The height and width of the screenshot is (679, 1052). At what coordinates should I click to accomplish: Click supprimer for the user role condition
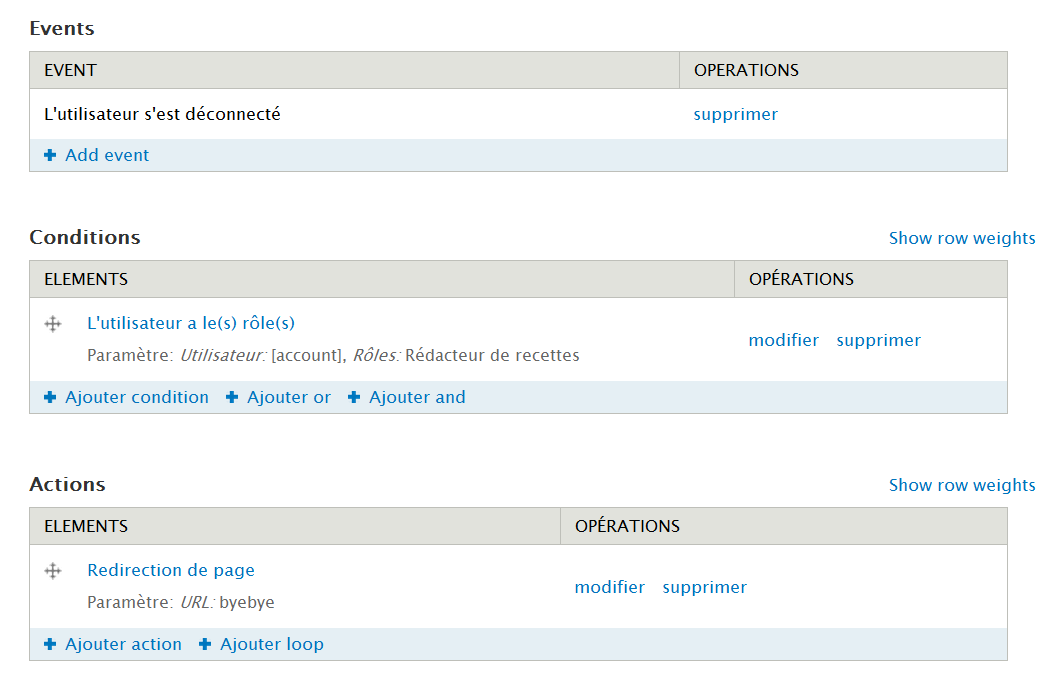click(878, 340)
